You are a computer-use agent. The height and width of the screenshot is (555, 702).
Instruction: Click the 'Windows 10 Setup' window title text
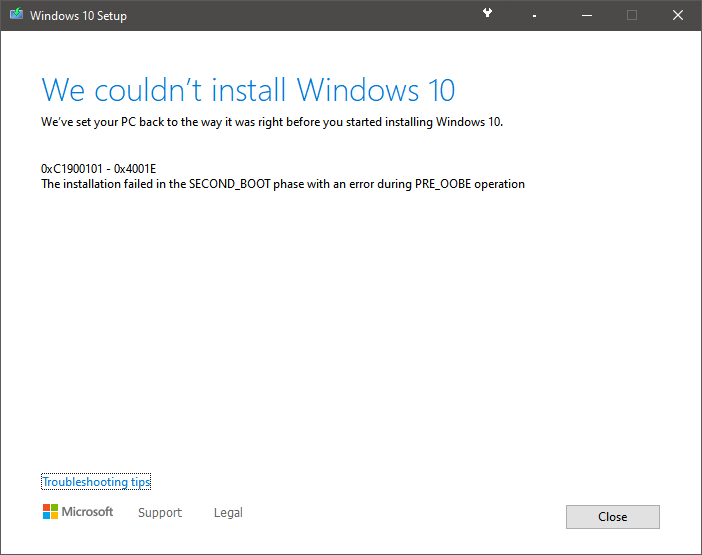click(x=78, y=16)
